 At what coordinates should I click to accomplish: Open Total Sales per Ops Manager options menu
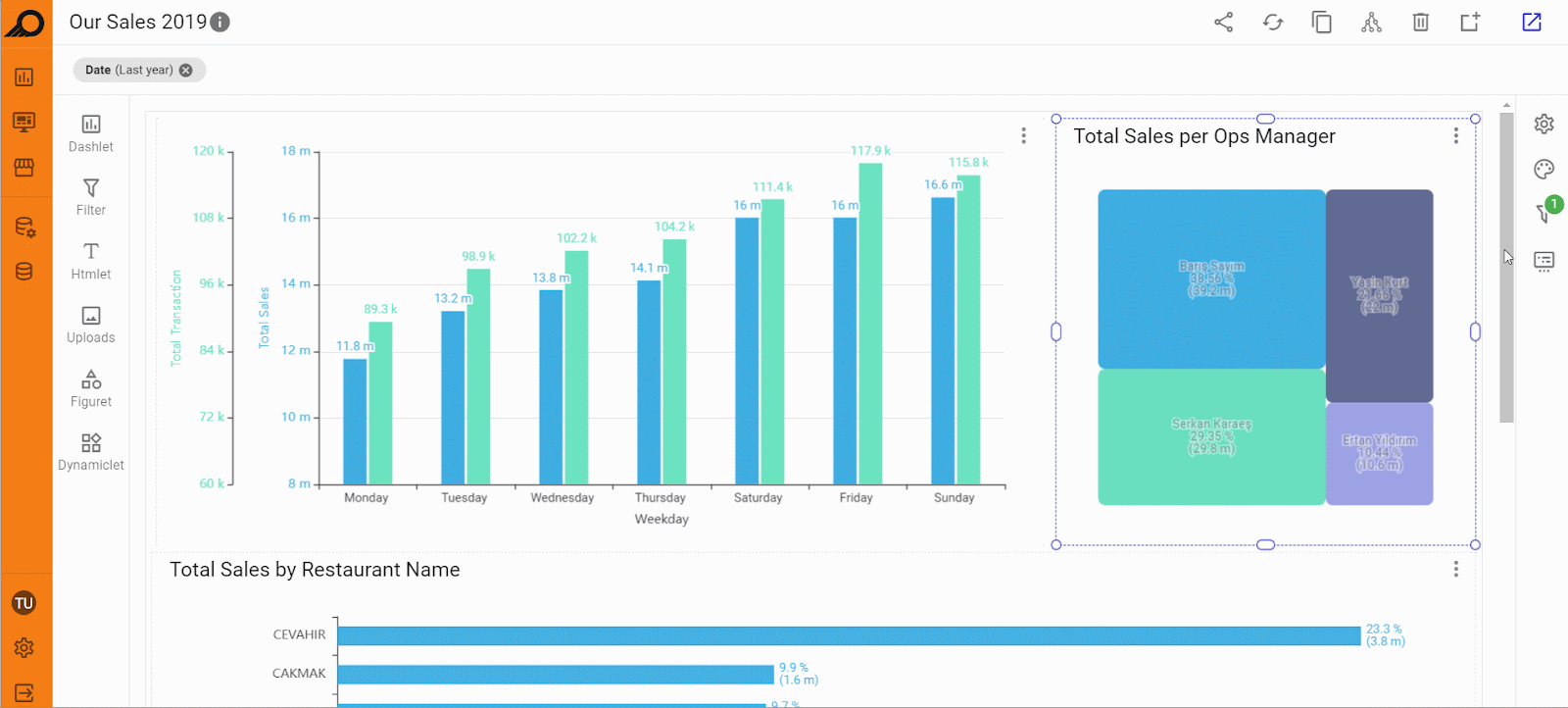tap(1456, 136)
